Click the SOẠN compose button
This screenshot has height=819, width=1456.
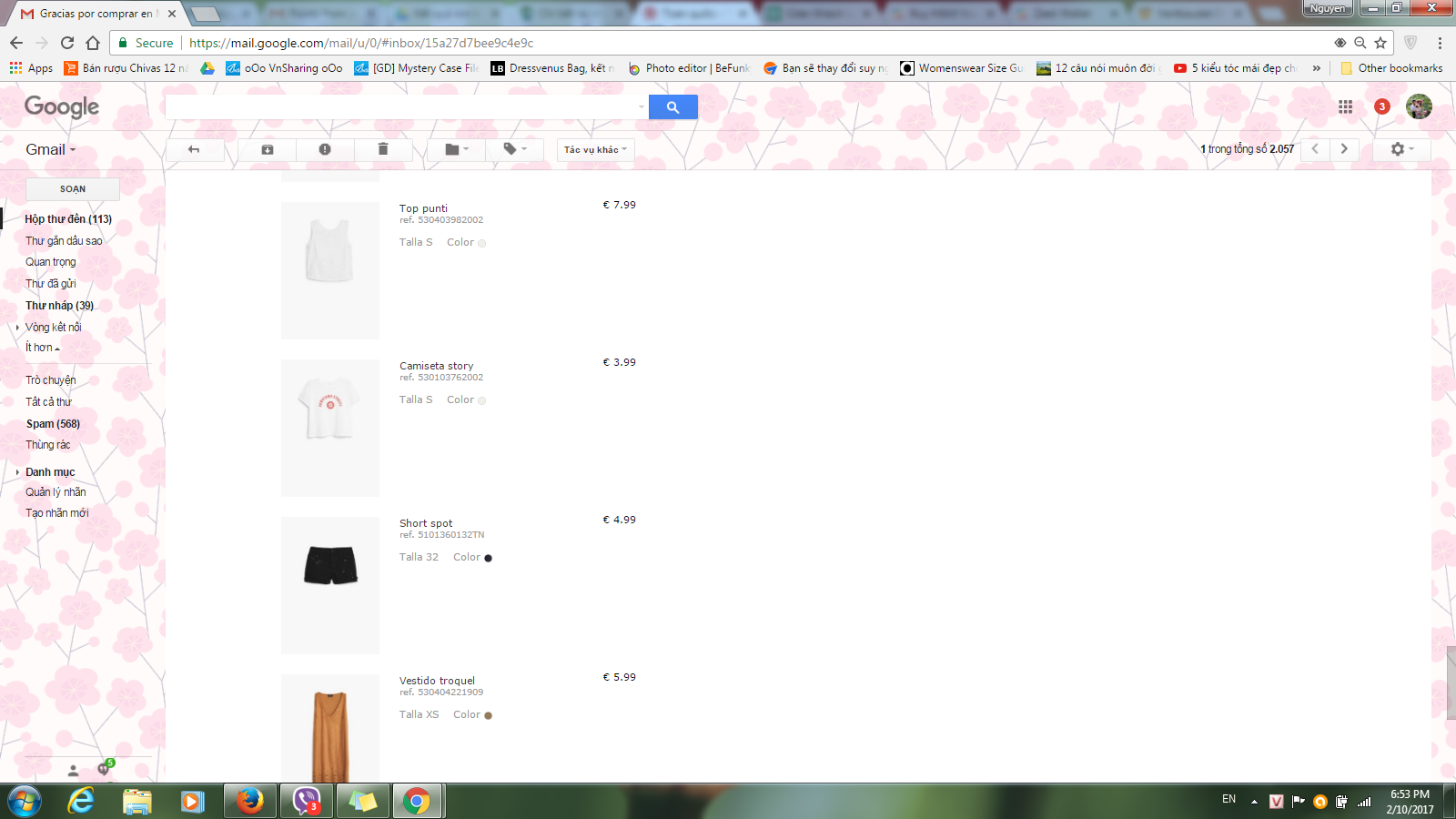pos(73,189)
